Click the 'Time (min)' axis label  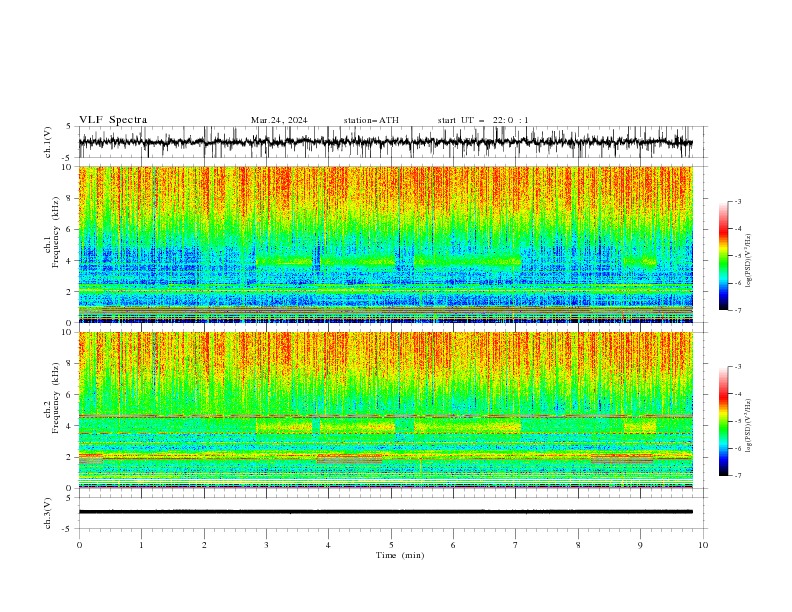(x=400, y=555)
